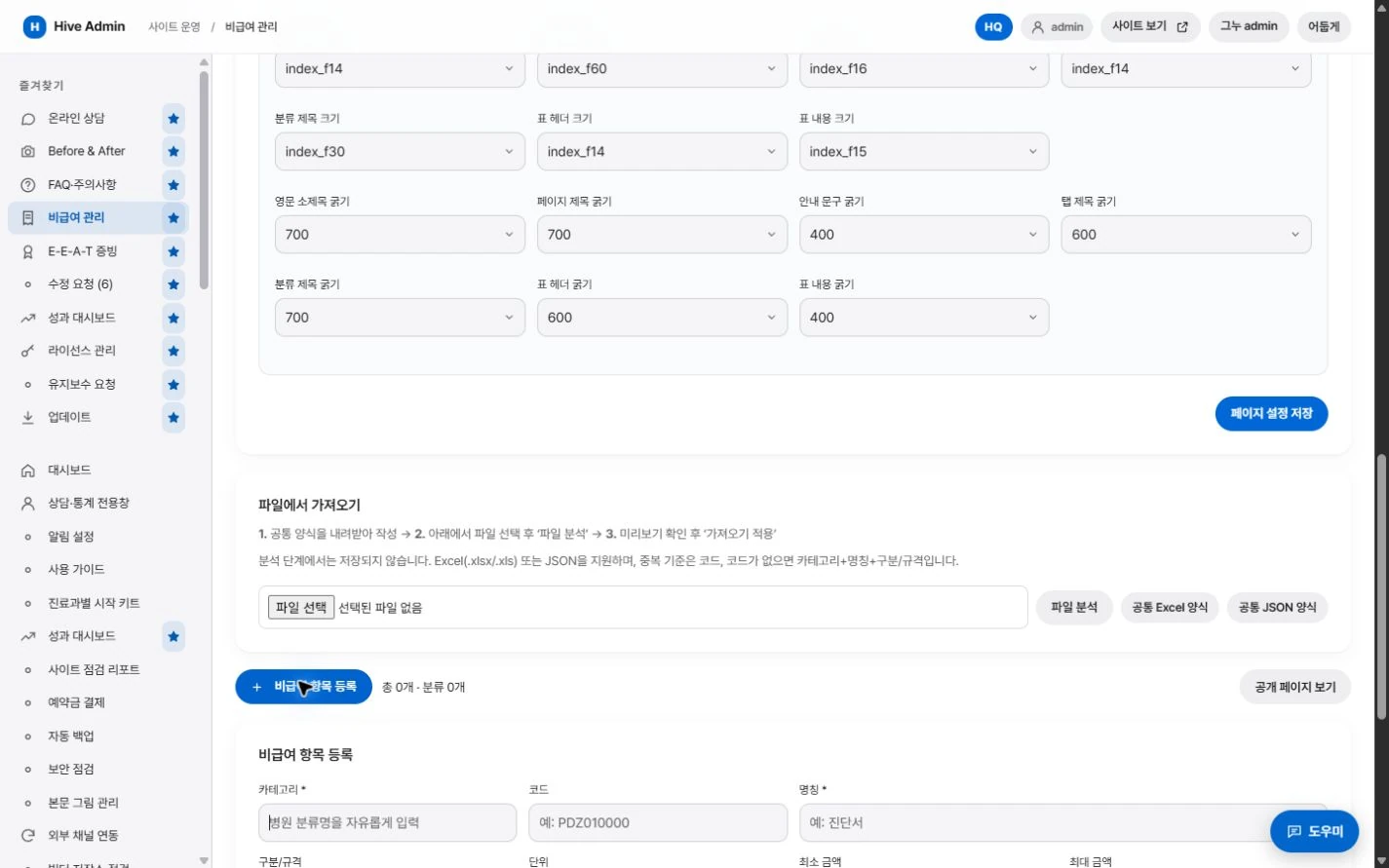This screenshot has width=1389, height=868.
Task: Expand the 안내 문구 굵기 dropdown
Action: 924,235
